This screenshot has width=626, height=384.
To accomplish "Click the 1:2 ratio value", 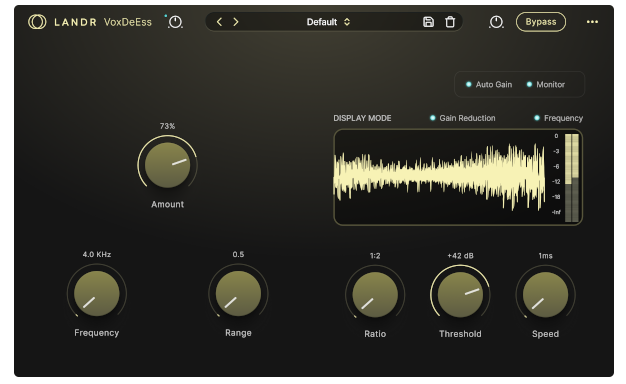I will tap(375, 256).
